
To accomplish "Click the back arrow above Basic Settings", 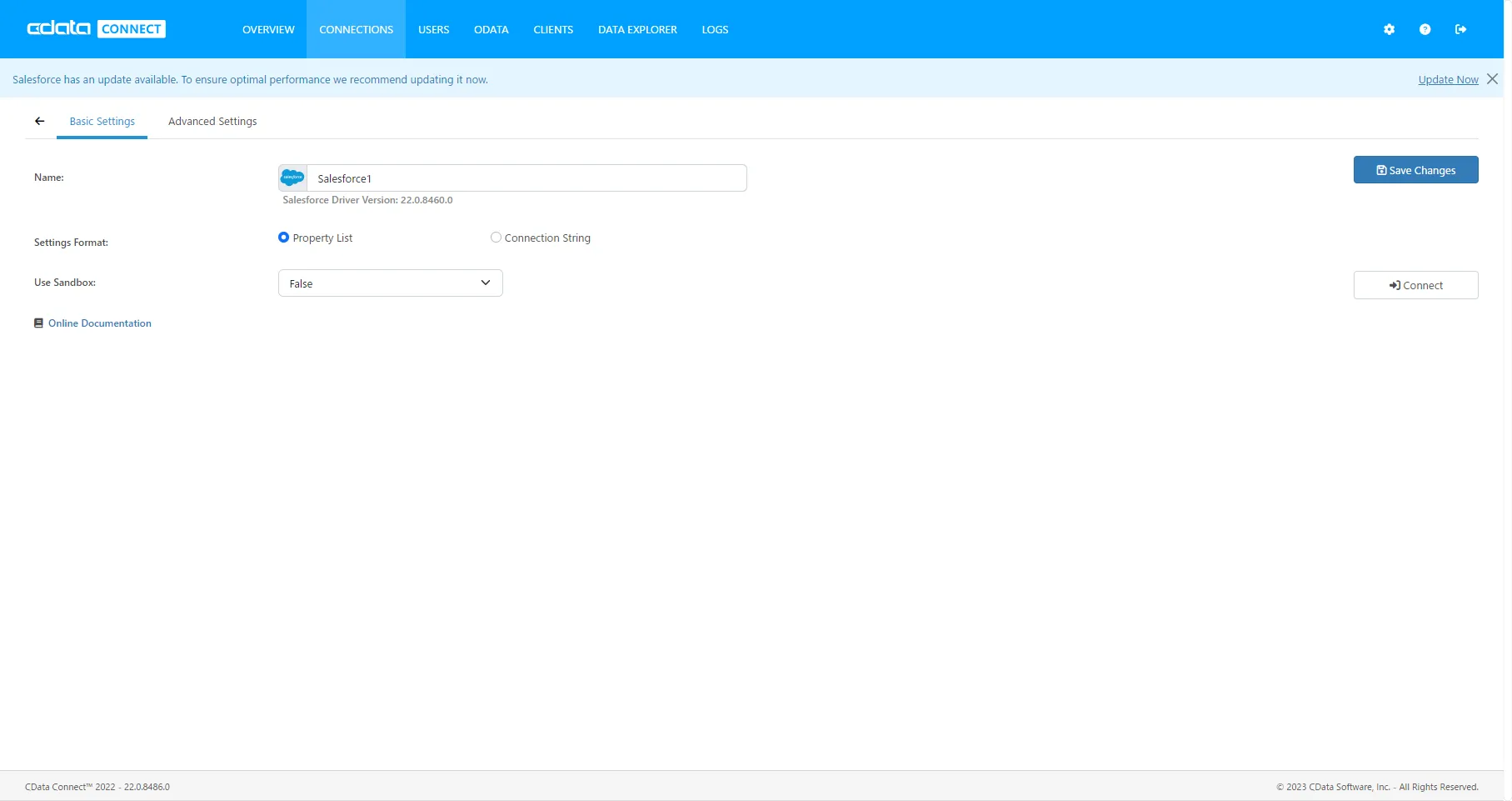I will (39, 121).
